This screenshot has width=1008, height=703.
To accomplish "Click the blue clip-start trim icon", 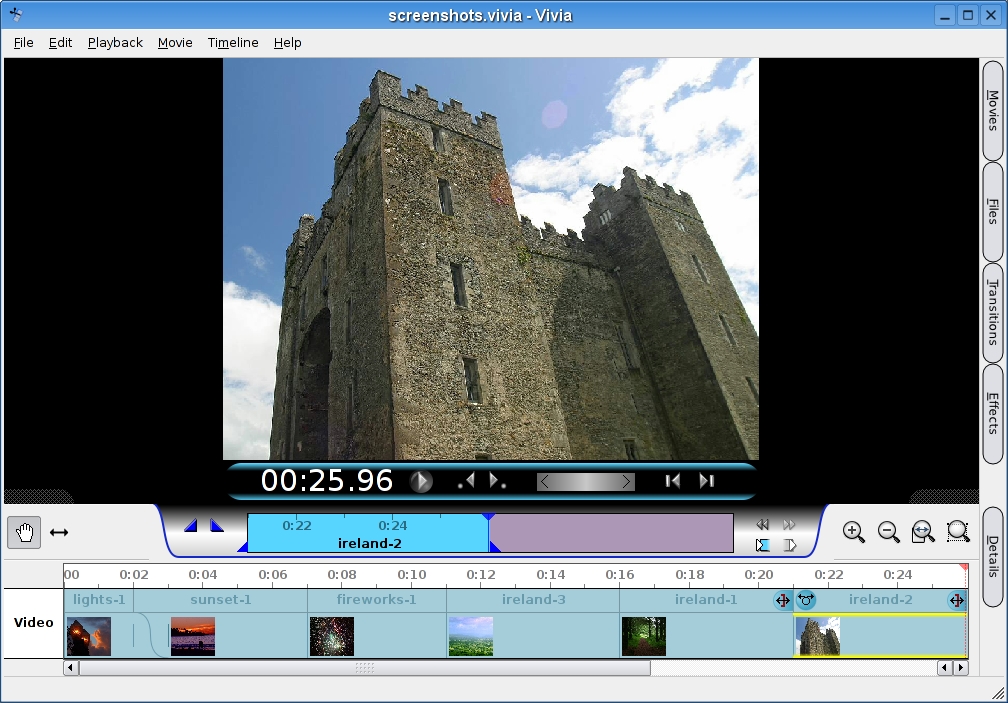I will pyautogui.click(x=762, y=545).
